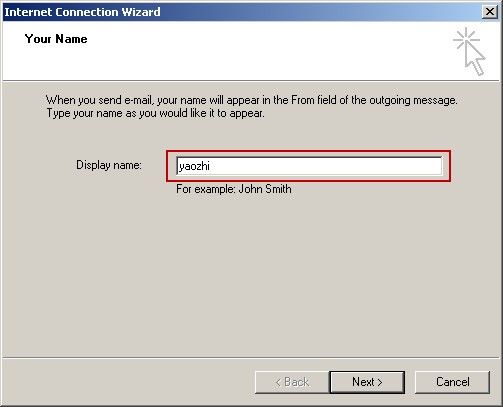Screen dimensions: 503x407
Task: Cancel the Internet Connection Wizard
Action: pyautogui.click(x=452, y=382)
